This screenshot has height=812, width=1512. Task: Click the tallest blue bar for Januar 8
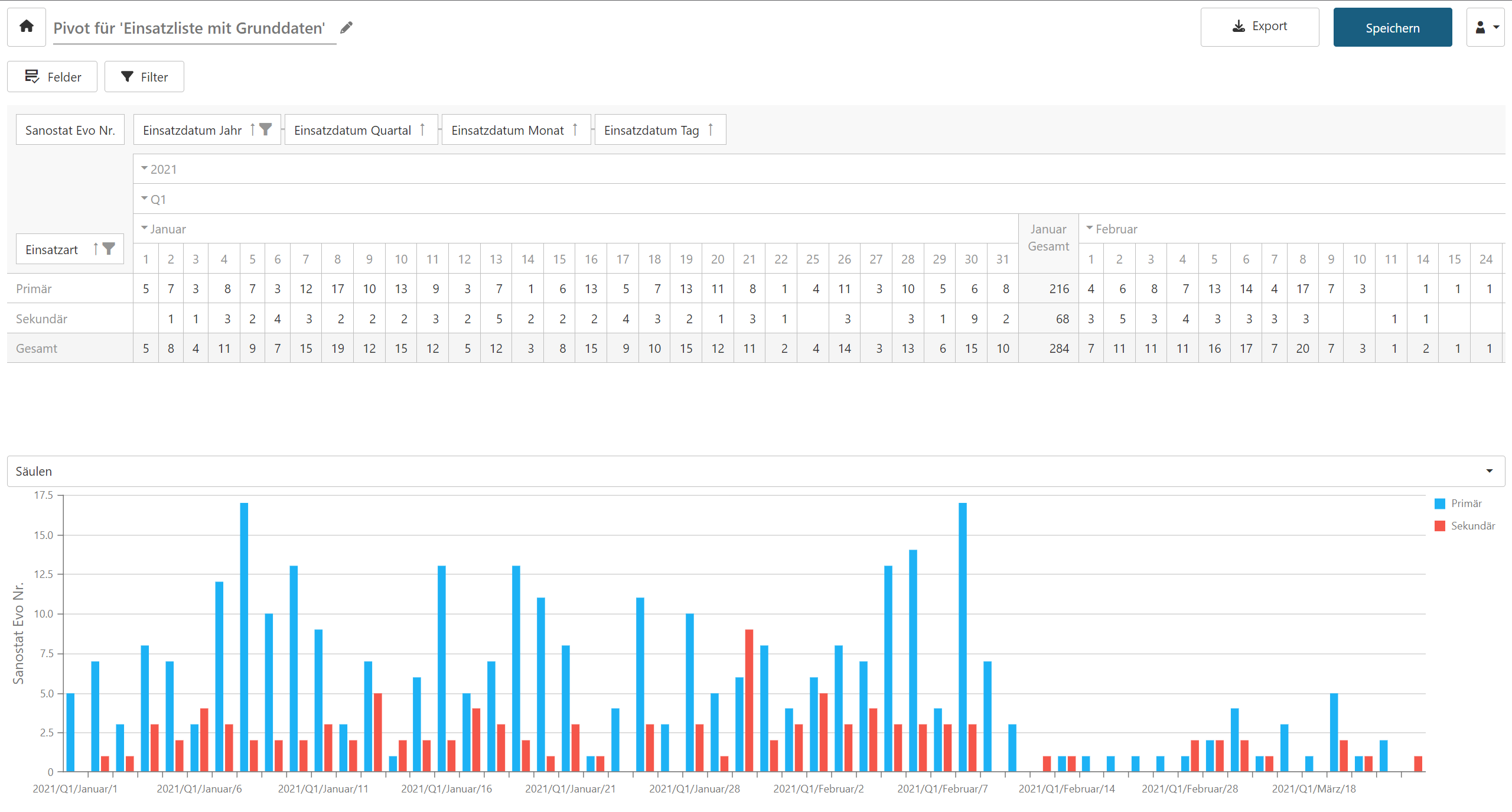244,637
